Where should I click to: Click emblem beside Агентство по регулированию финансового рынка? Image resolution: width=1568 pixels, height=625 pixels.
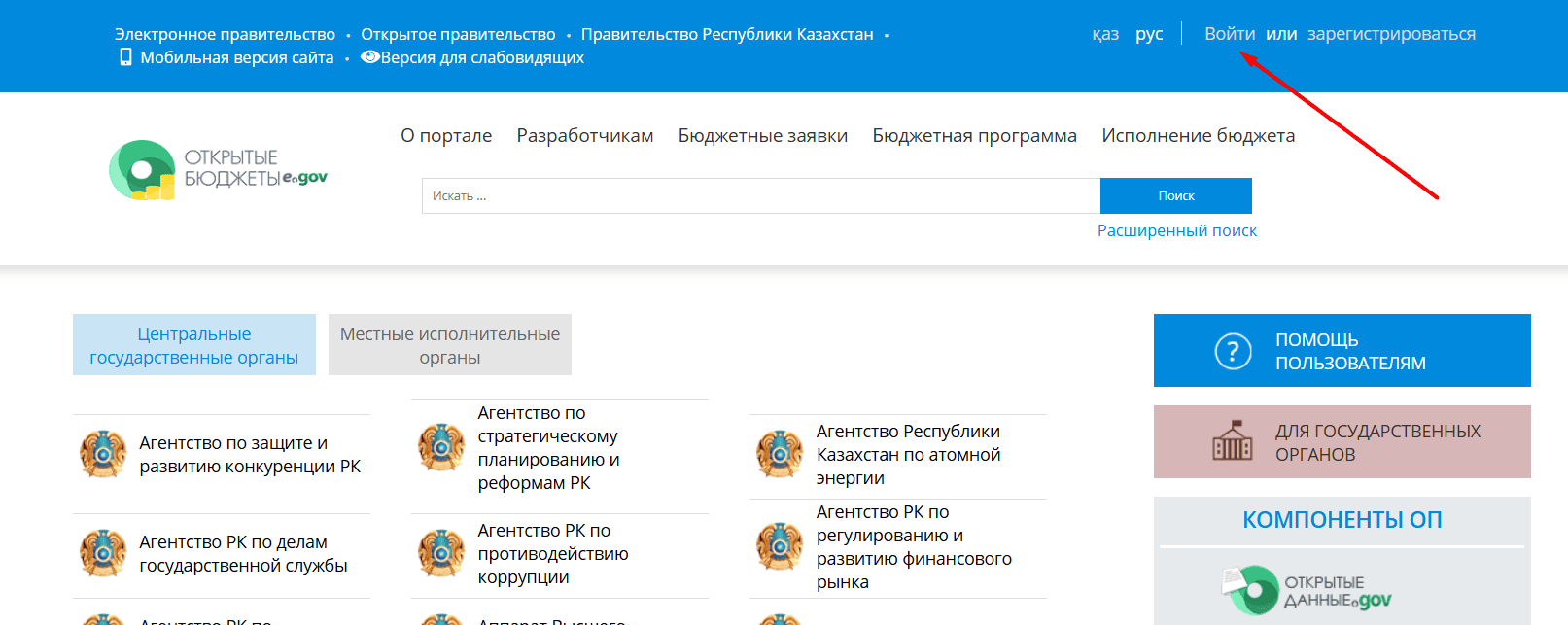click(x=780, y=546)
